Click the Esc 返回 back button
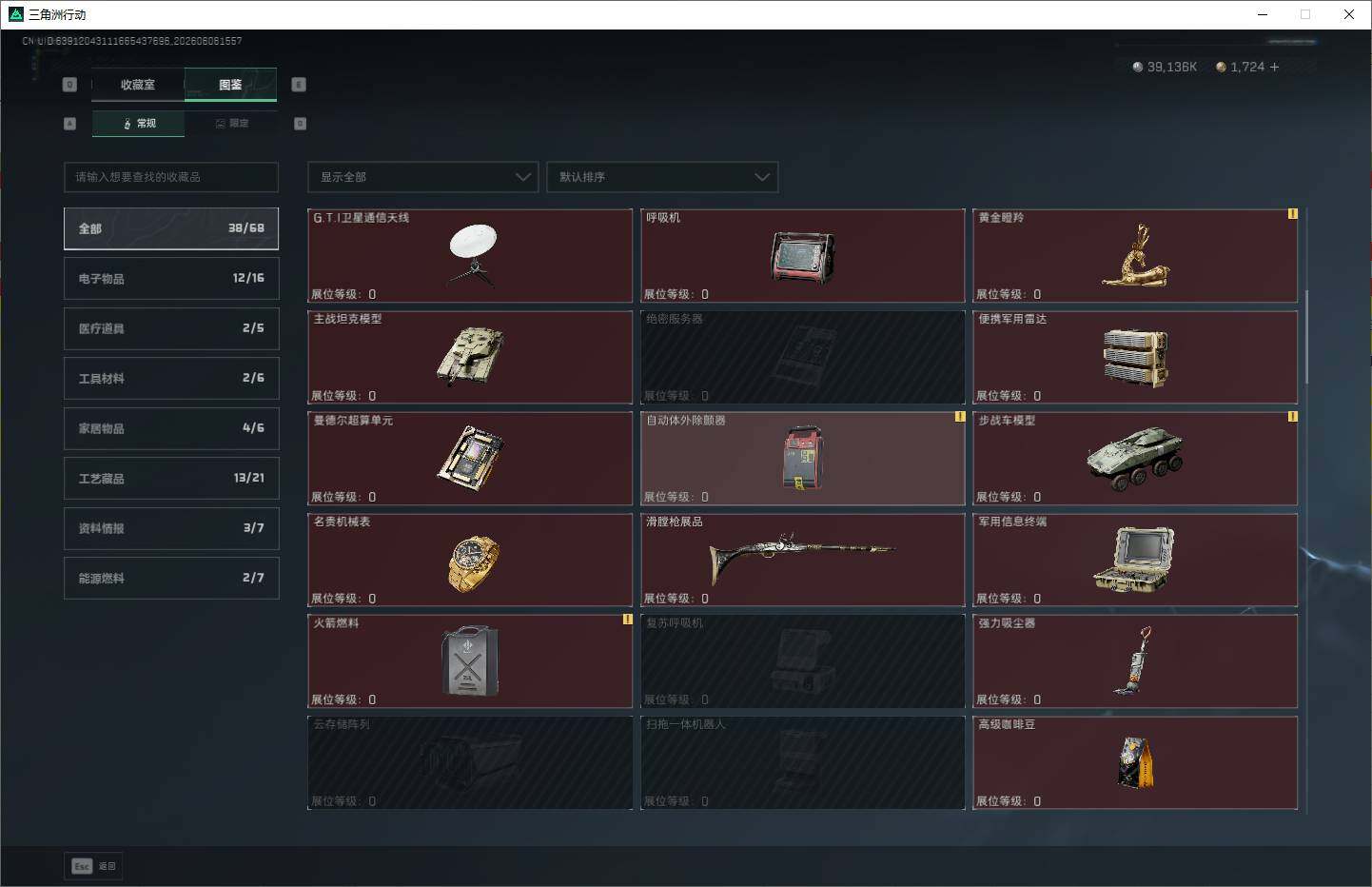Screen dimensions: 1372x887 pyautogui.click(x=93, y=866)
